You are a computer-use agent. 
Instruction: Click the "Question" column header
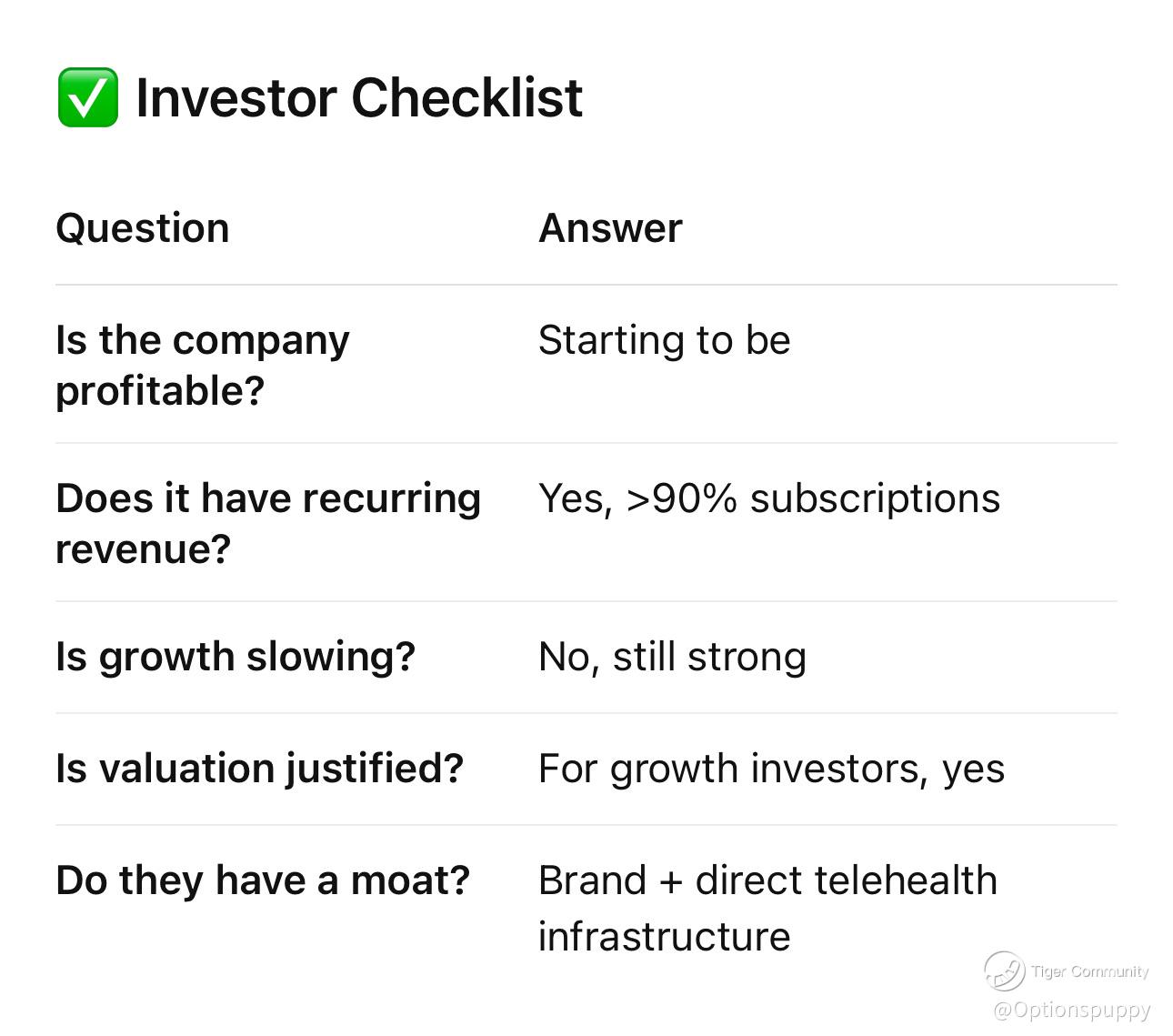(x=143, y=227)
